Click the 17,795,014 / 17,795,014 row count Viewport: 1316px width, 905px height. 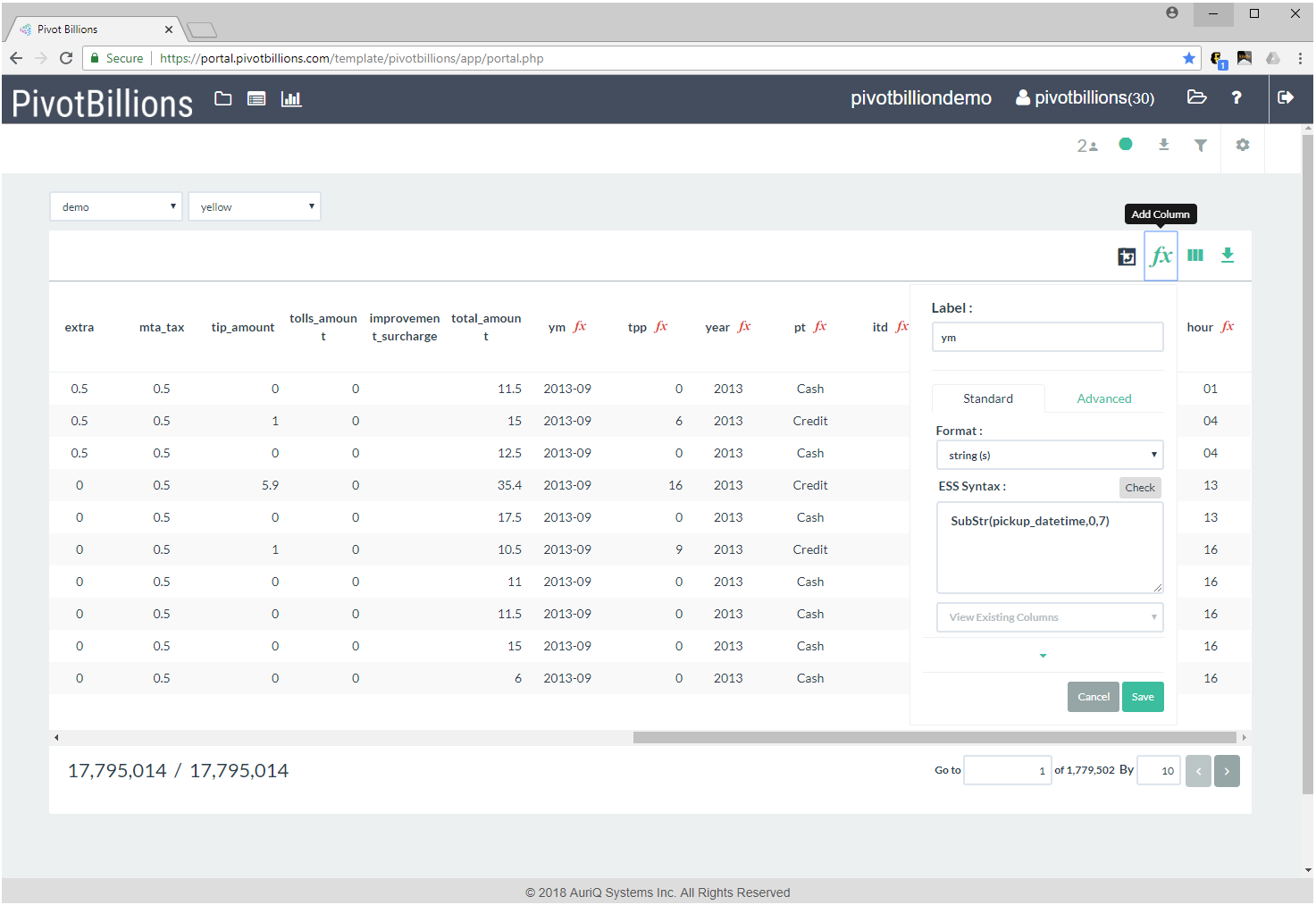[x=178, y=770]
